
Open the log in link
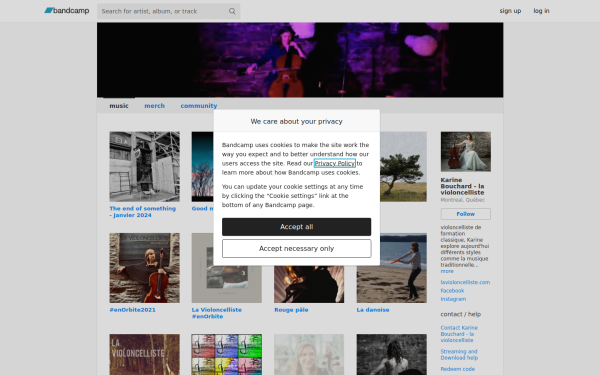pos(541,11)
